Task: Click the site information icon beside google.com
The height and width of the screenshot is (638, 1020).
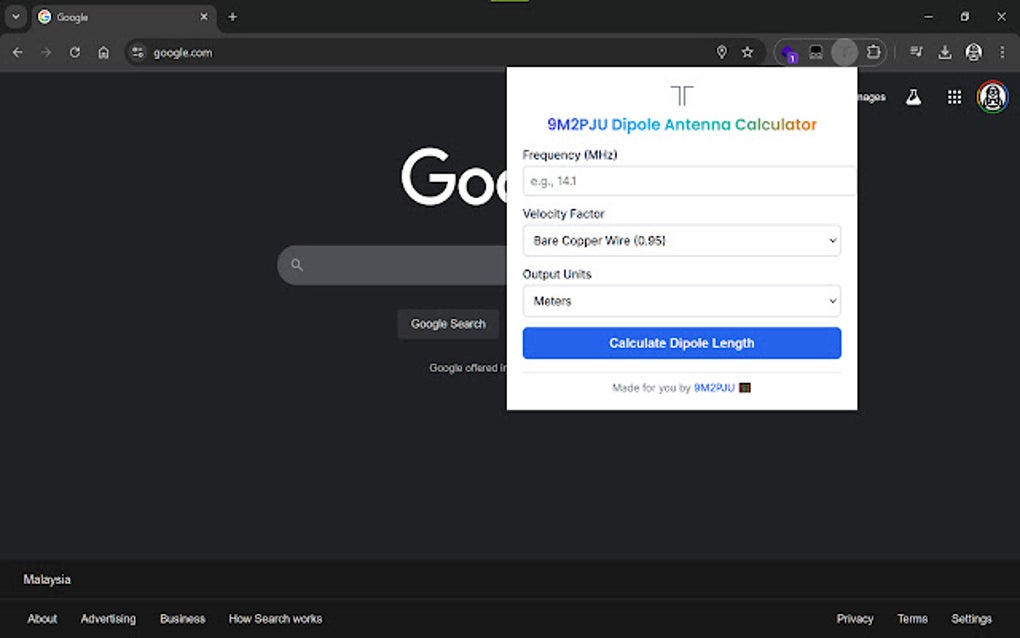Action: coord(138,52)
